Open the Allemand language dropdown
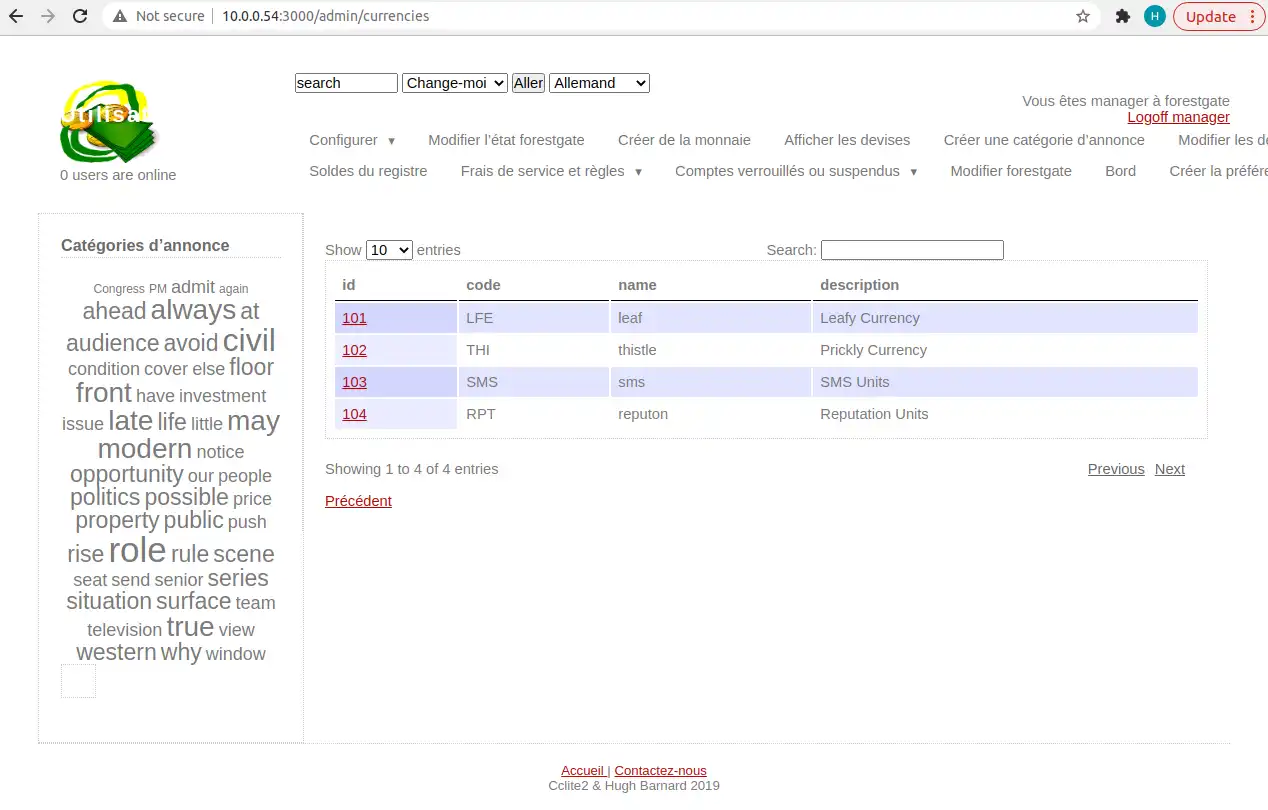1268x810 pixels. click(x=599, y=83)
